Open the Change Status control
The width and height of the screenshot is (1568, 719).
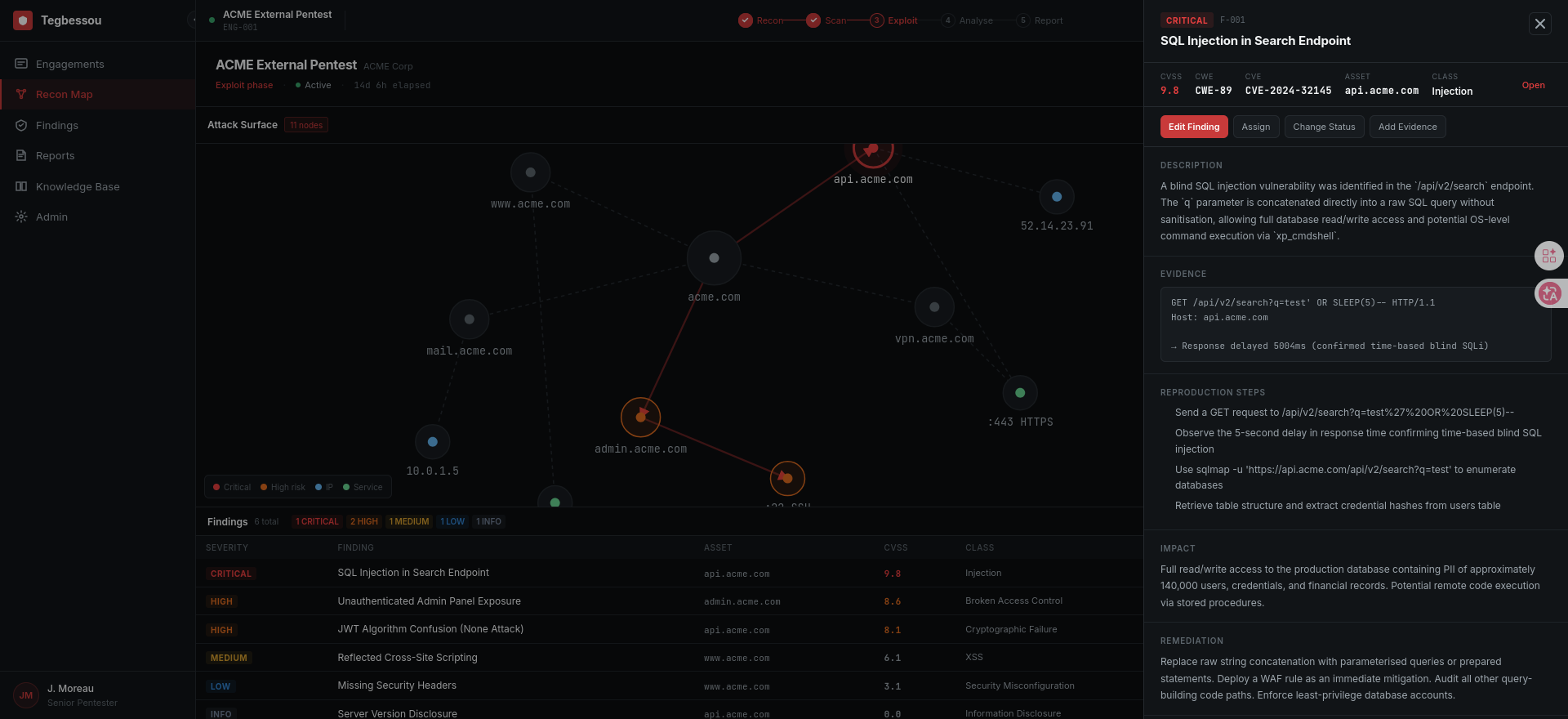click(x=1324, y=127)
